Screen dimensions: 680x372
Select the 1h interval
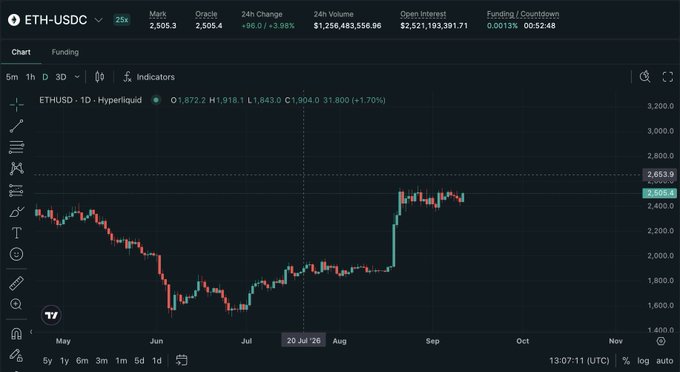coord(30,77)
